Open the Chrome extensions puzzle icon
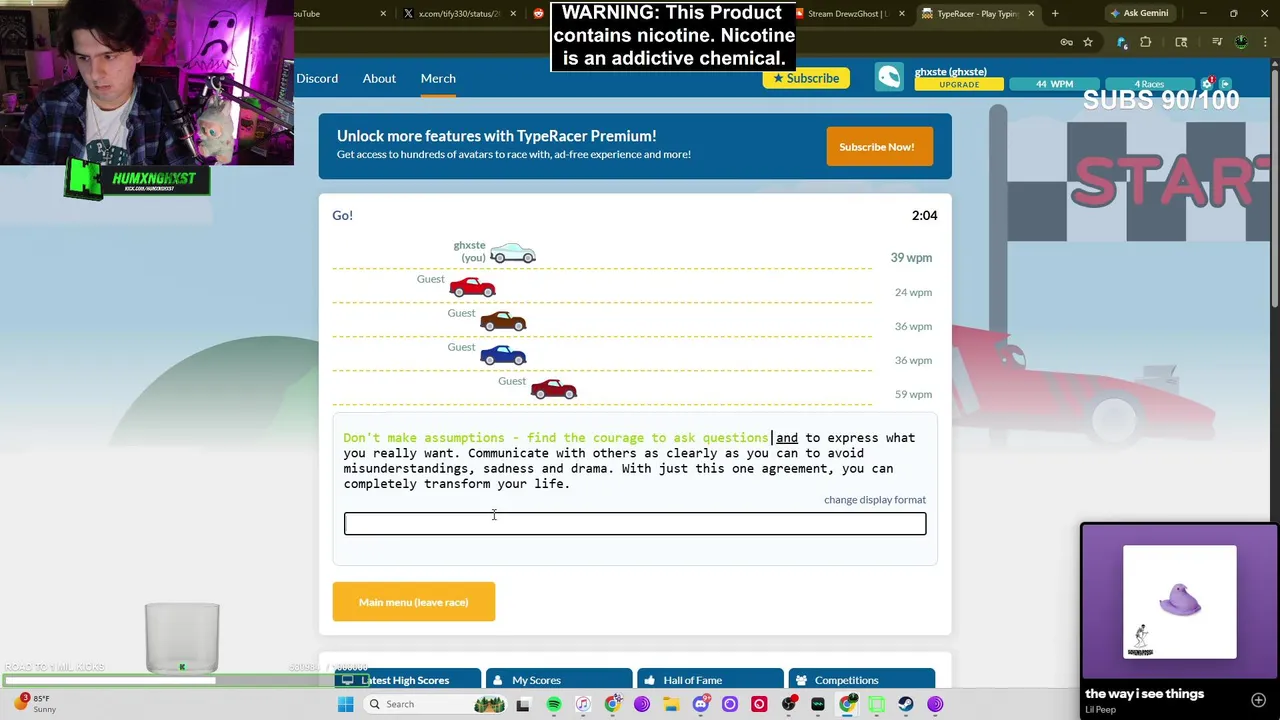The width and height of the screenshot is (1280, 720). click(1146, 42)
